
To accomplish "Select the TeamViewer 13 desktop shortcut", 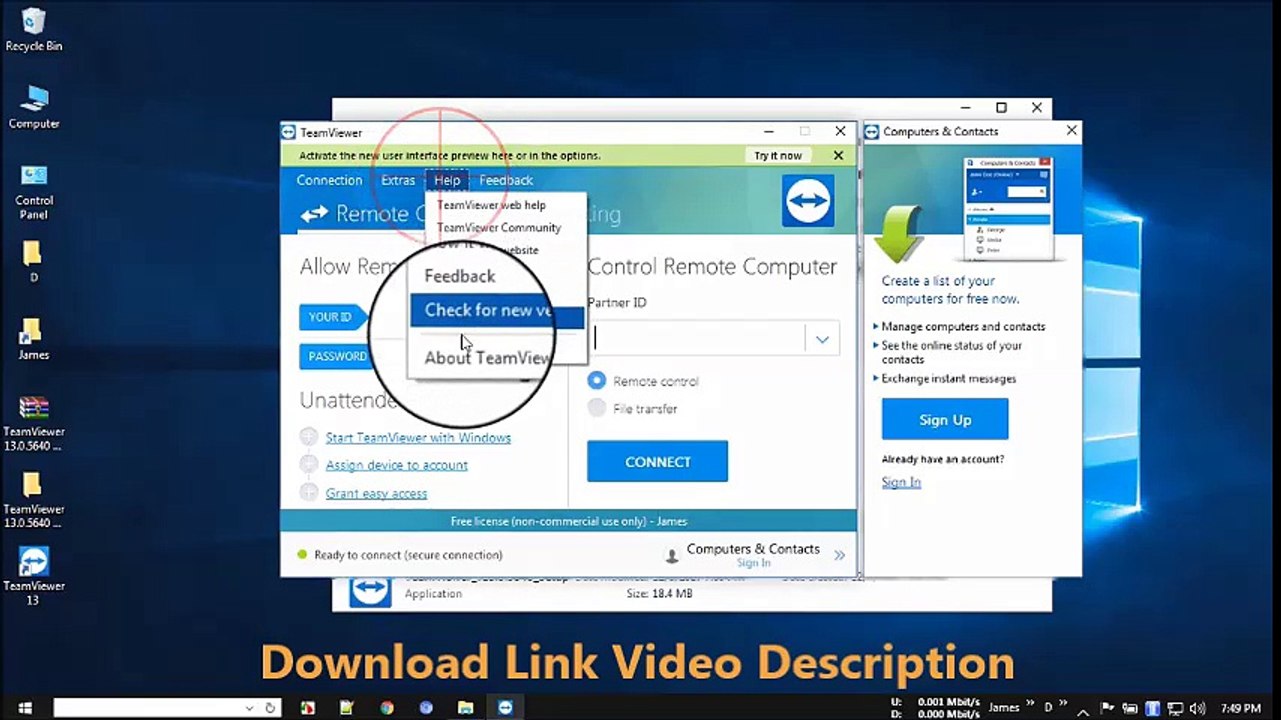I will pyautogui.click(x=34, y=576).
